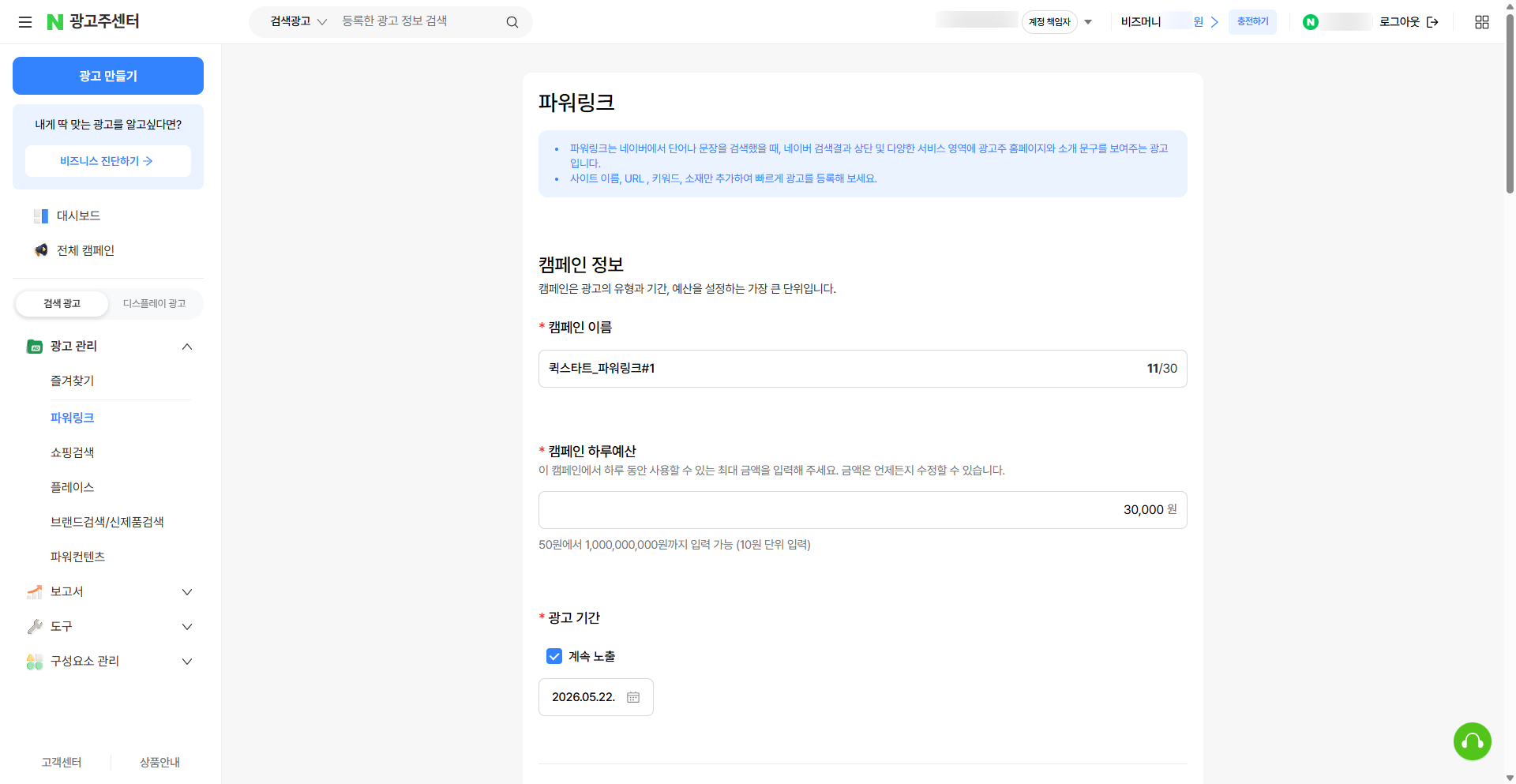
Task: Click the 대시보드 menu label
Action: [x=78, y=216]
